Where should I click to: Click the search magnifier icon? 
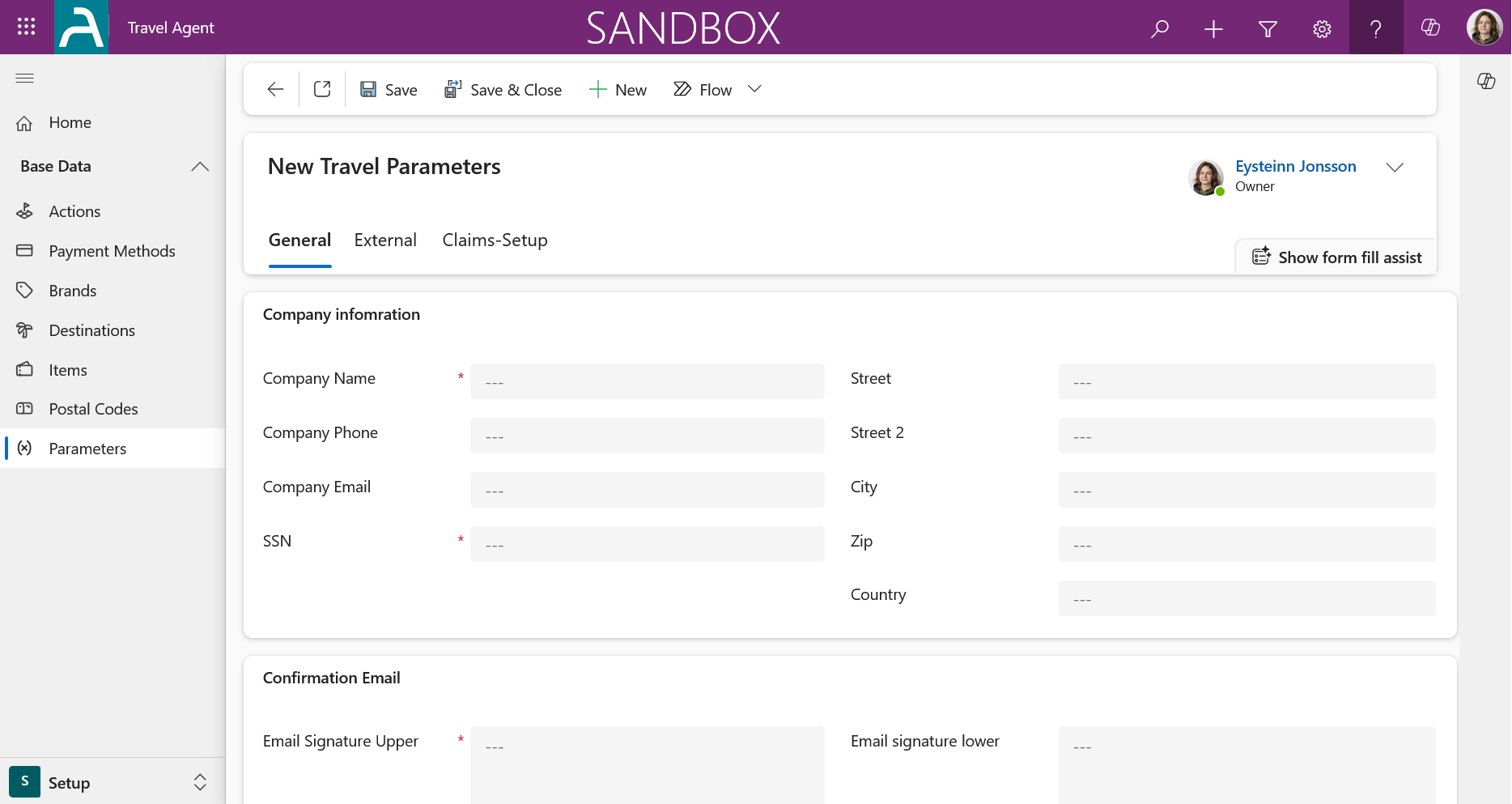point(1160,29)
